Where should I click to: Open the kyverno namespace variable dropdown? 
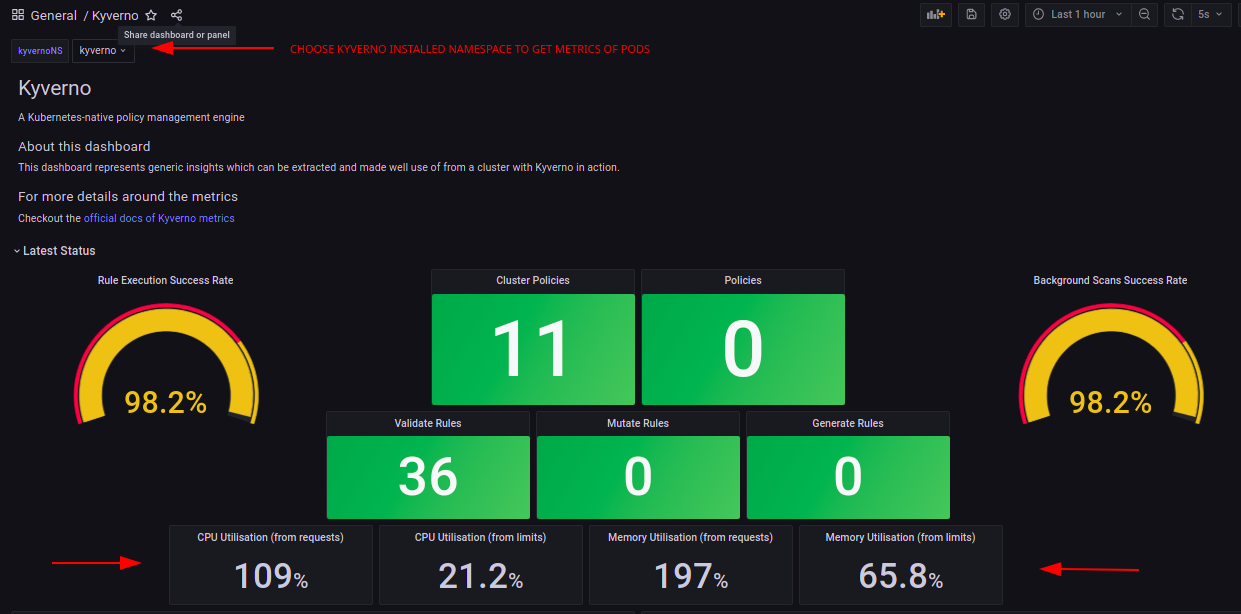(103, 50)
